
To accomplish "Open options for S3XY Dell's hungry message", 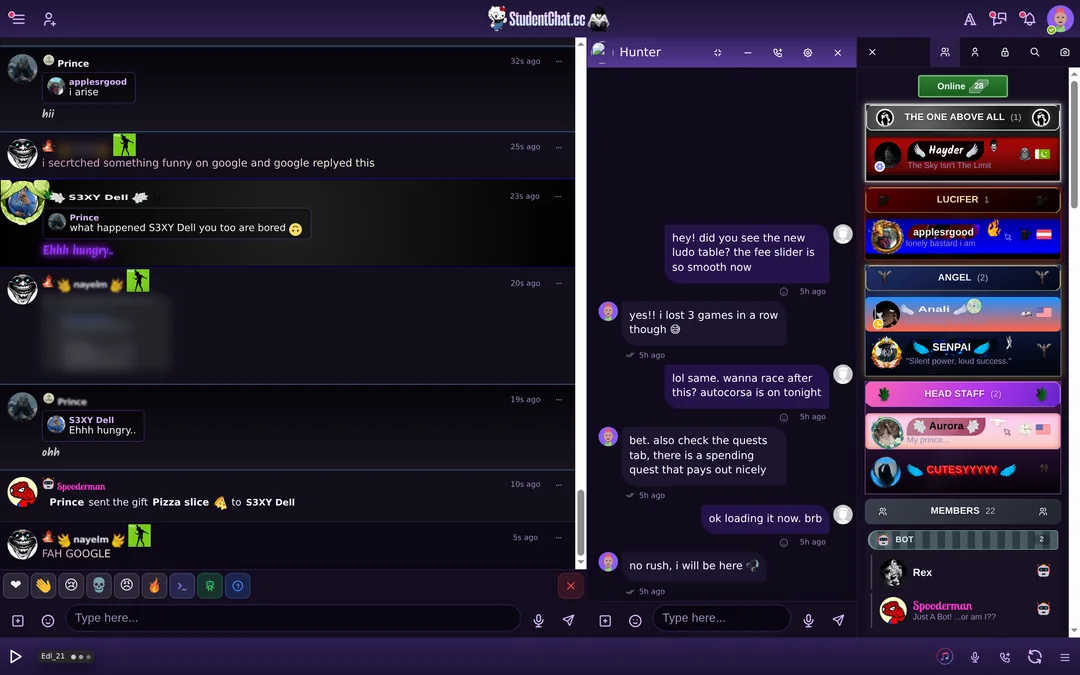I will pos(558,196).
